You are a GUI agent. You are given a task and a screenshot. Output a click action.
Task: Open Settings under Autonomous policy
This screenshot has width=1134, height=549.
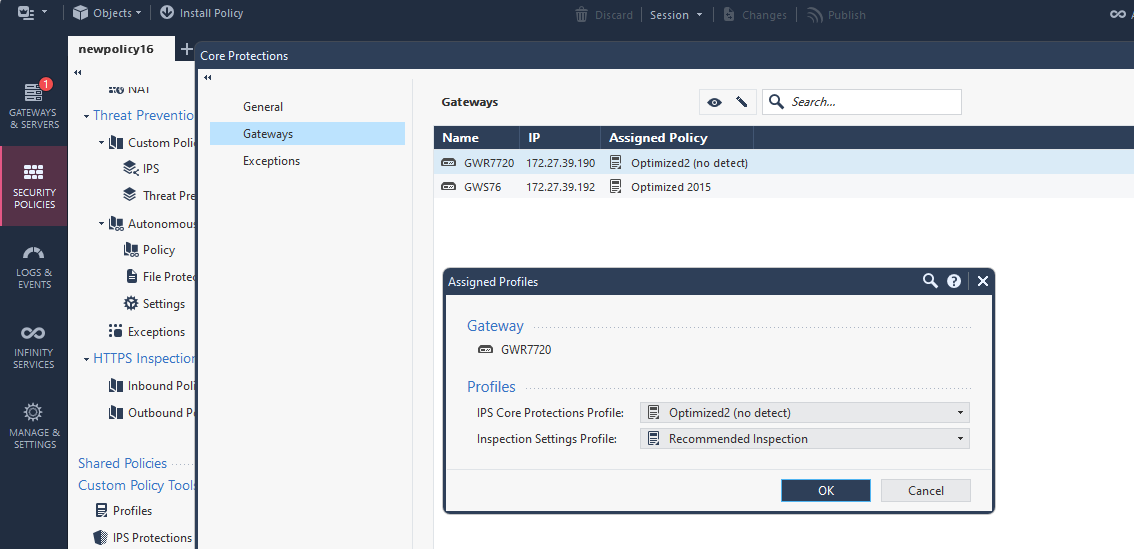tap(155, 304)
